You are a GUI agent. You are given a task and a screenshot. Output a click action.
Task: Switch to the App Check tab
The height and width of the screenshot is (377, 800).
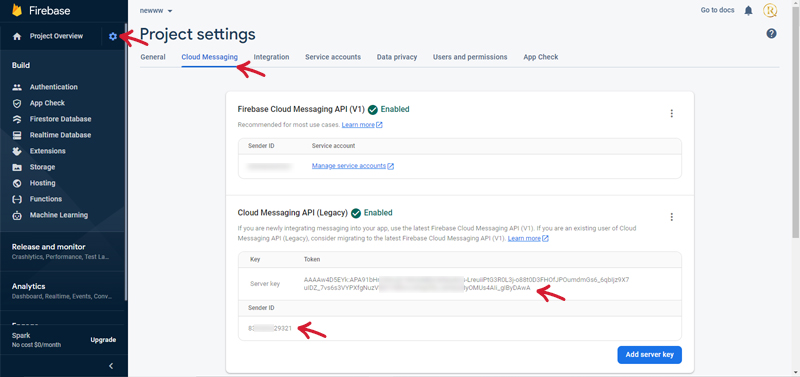[x=541, y=57]
